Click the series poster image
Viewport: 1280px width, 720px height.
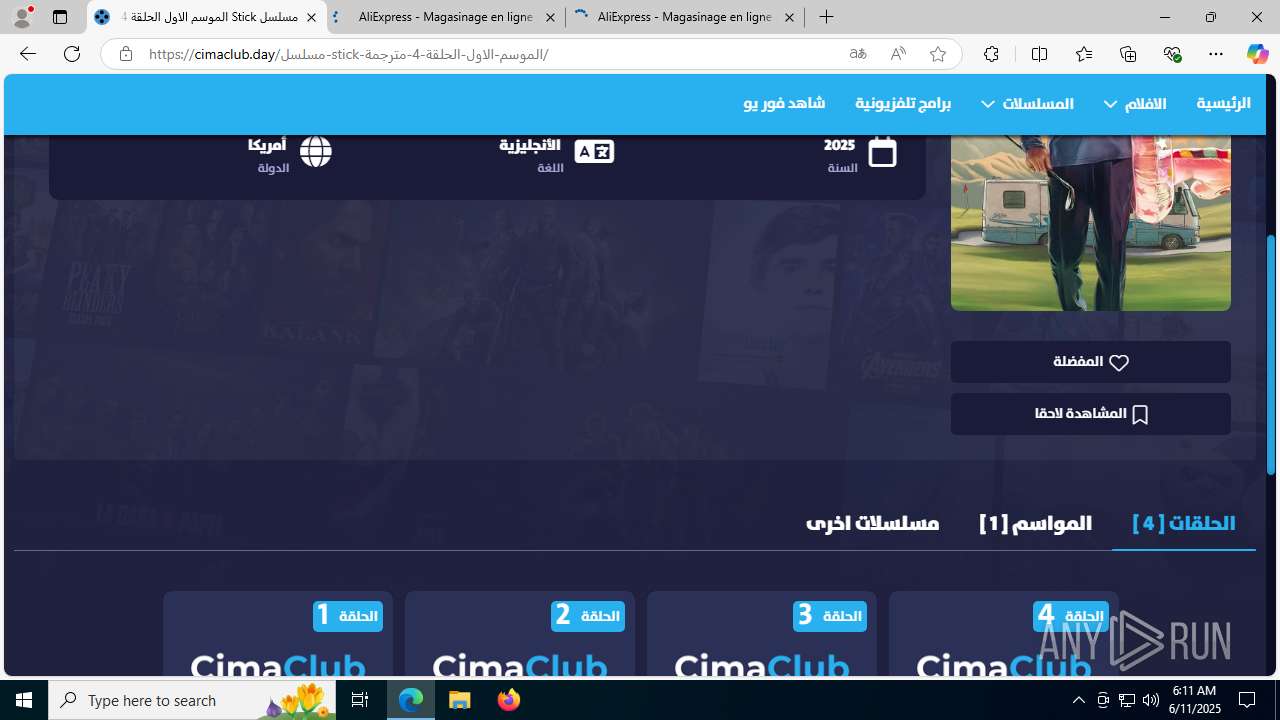(1091, 222)
